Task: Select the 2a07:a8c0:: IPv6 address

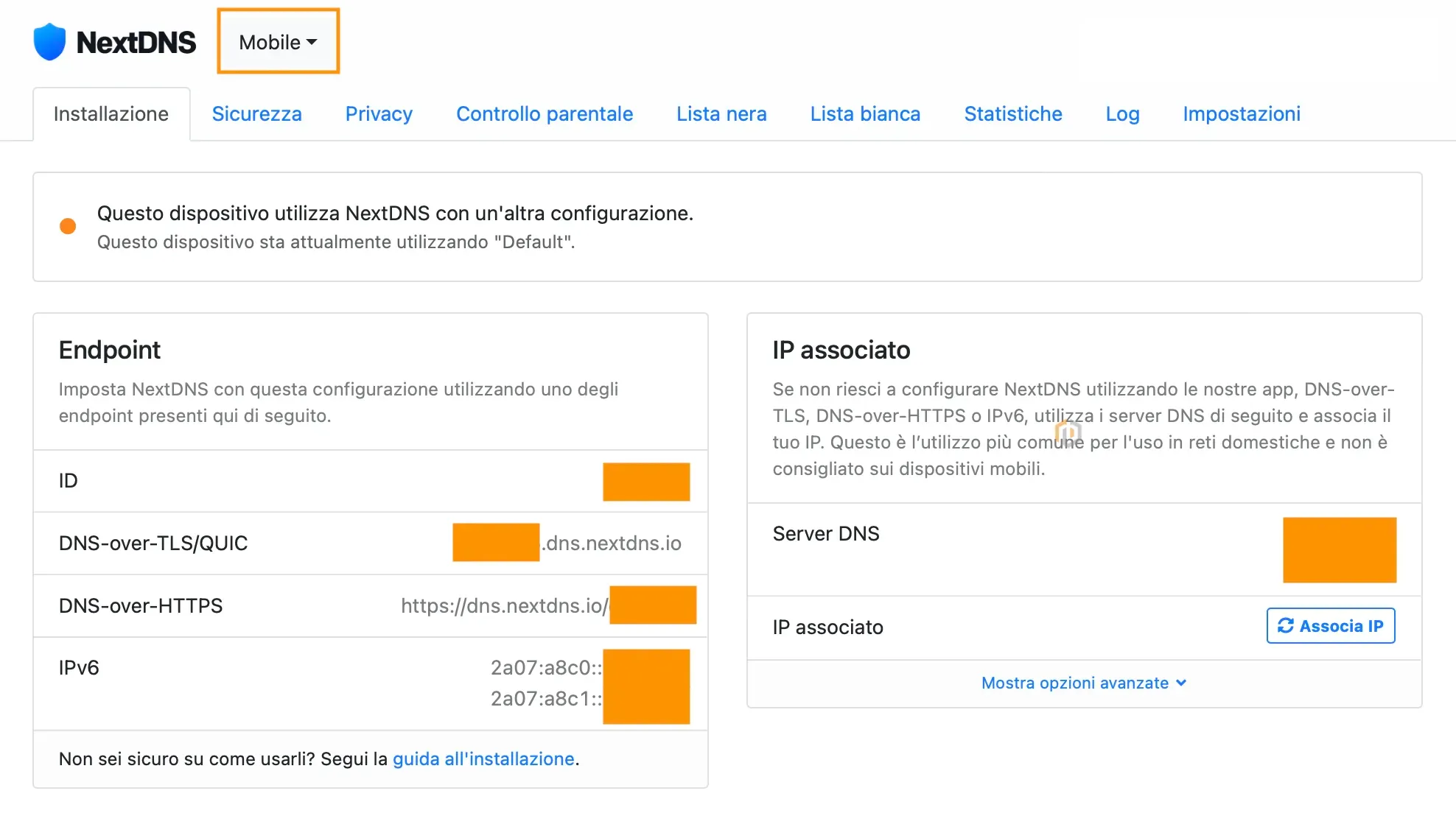Action: (547, 668)
